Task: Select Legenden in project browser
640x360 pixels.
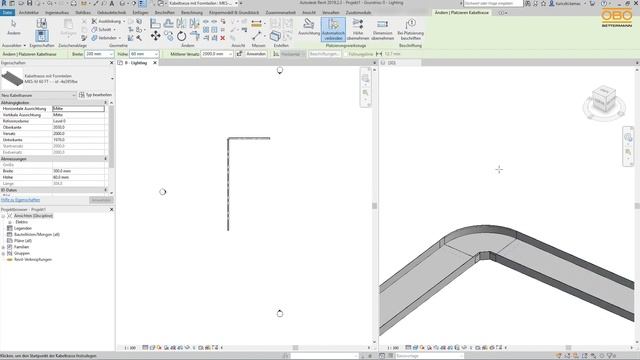Action: point(22,228)
